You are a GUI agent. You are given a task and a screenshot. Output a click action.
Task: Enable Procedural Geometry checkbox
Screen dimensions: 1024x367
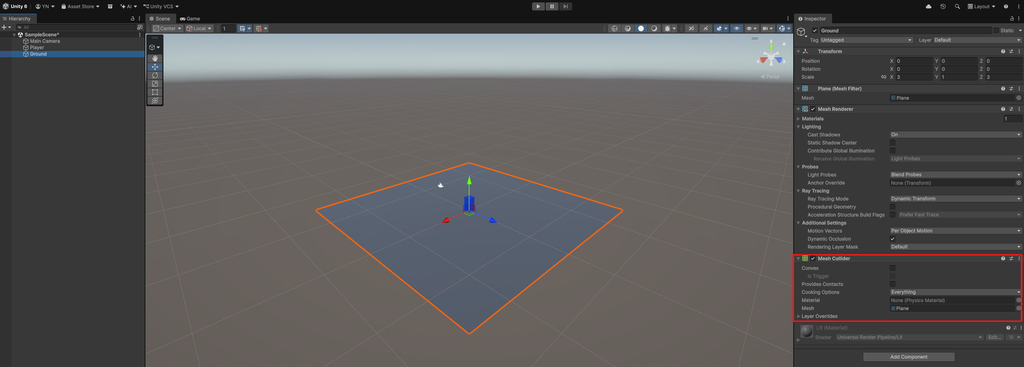[x=893, y=206]
